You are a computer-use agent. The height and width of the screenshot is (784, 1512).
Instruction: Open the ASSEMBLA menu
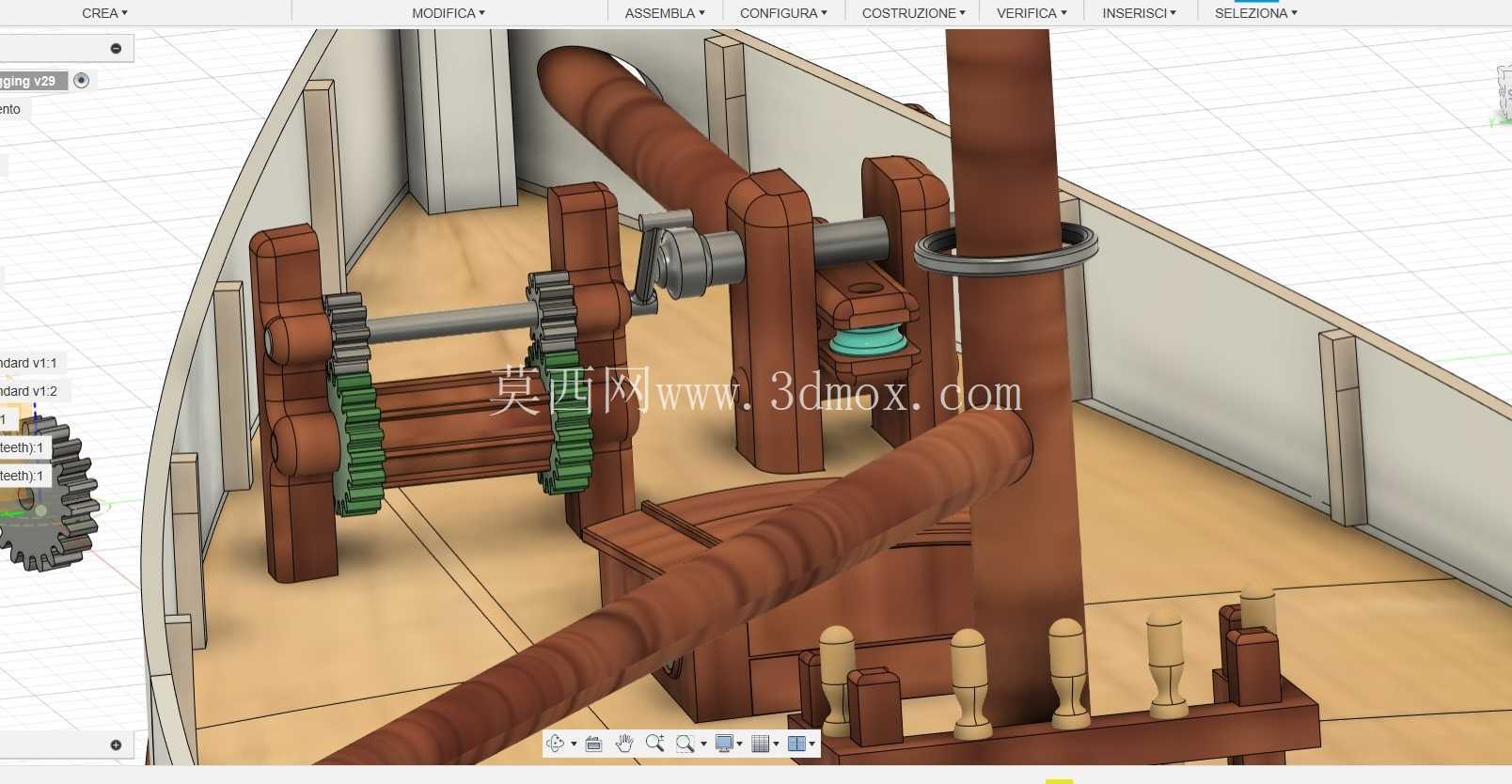coord(665,13)
